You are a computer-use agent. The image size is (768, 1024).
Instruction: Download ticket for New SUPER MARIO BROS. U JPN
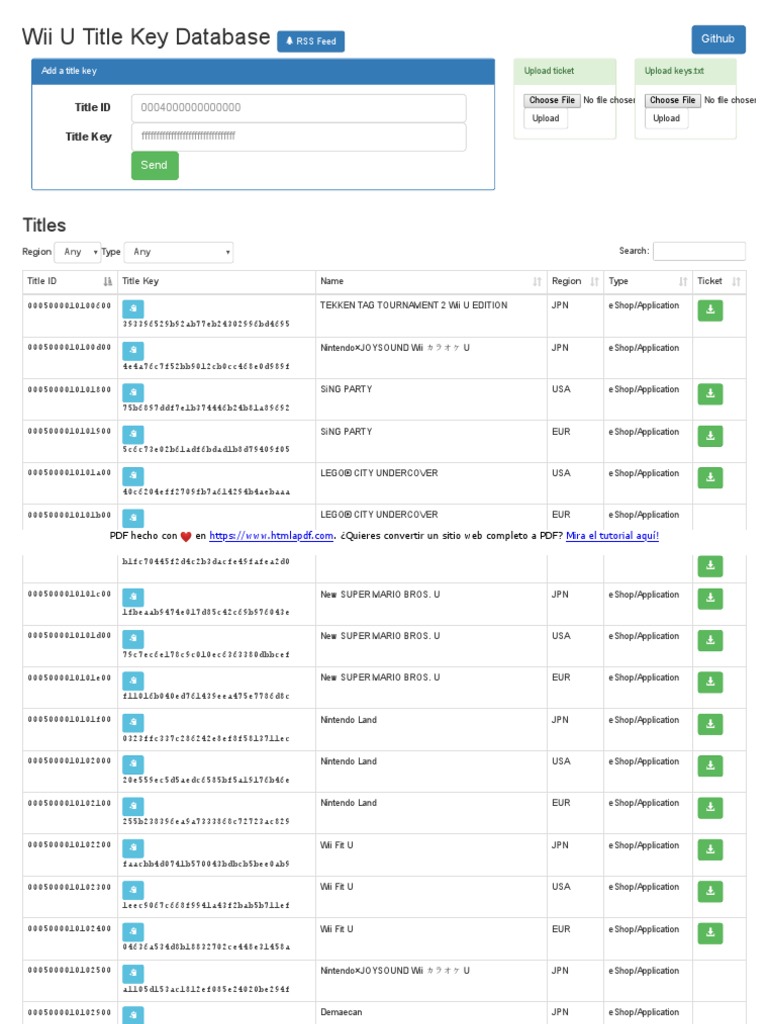point(710,598)
